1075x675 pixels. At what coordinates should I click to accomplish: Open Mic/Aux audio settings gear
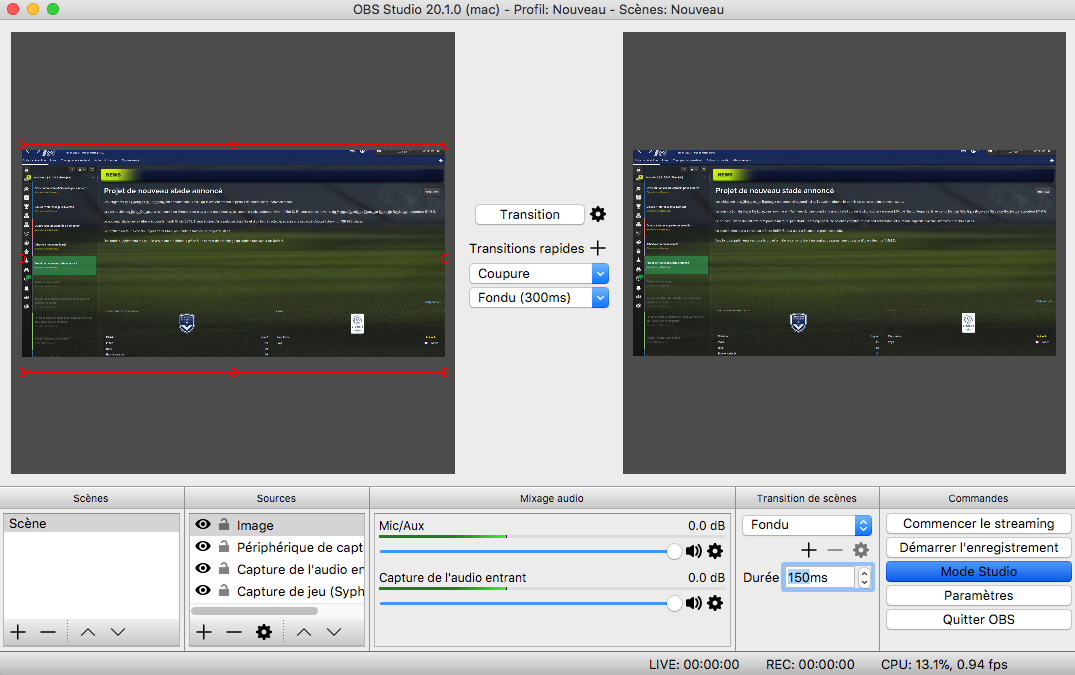pos(715,551)
